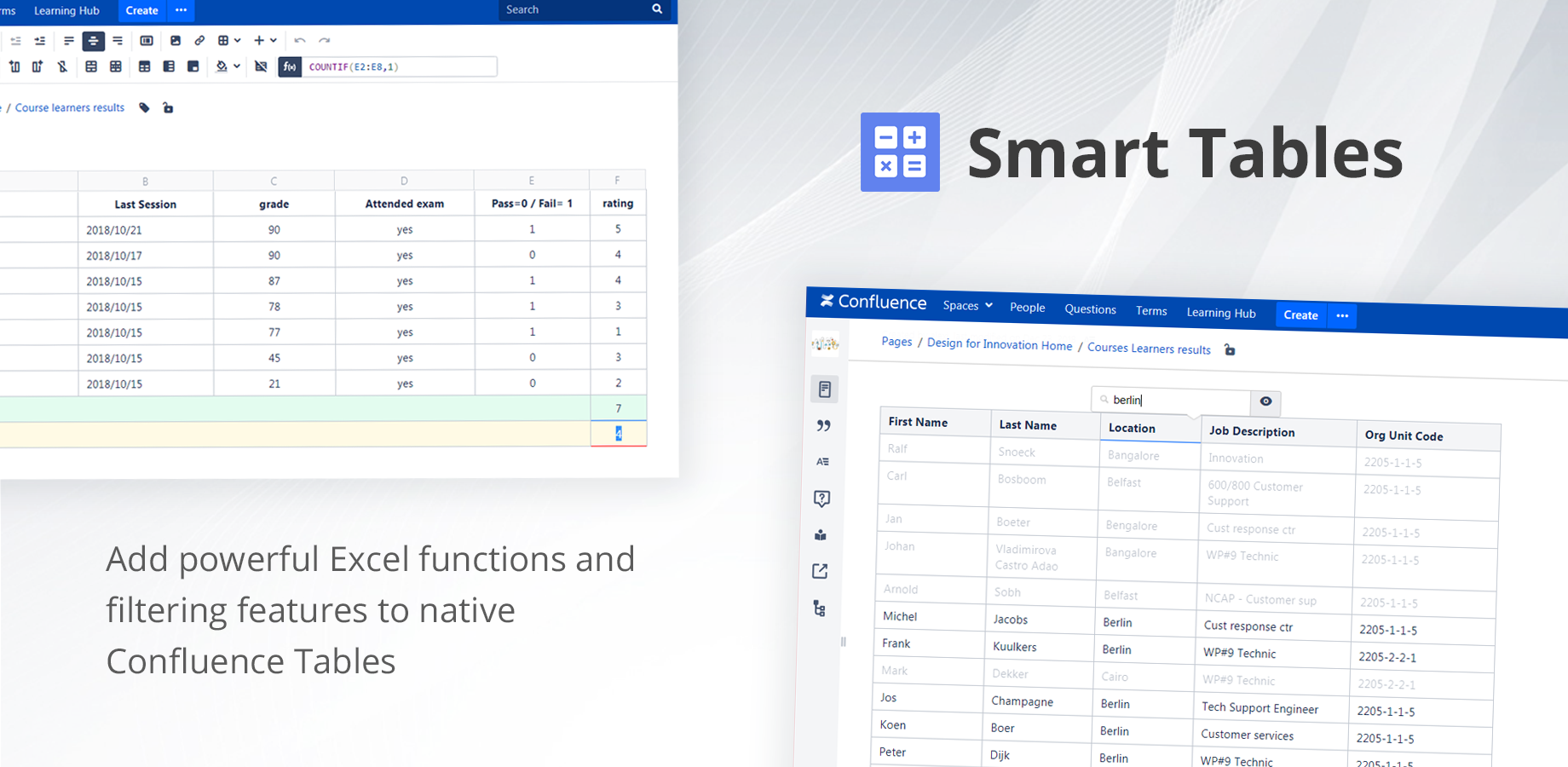Viewport: 1568px width, 767px height.
Task: Click the rating column header cell
Action: (618, 204)
